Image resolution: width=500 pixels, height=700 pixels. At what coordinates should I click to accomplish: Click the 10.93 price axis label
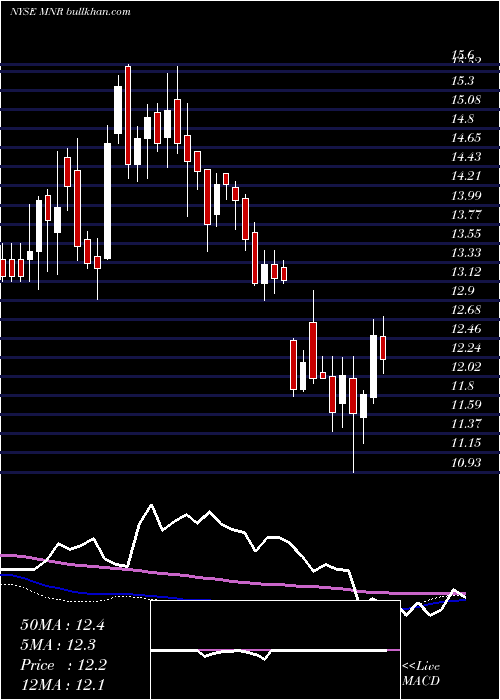pos(466,463)
